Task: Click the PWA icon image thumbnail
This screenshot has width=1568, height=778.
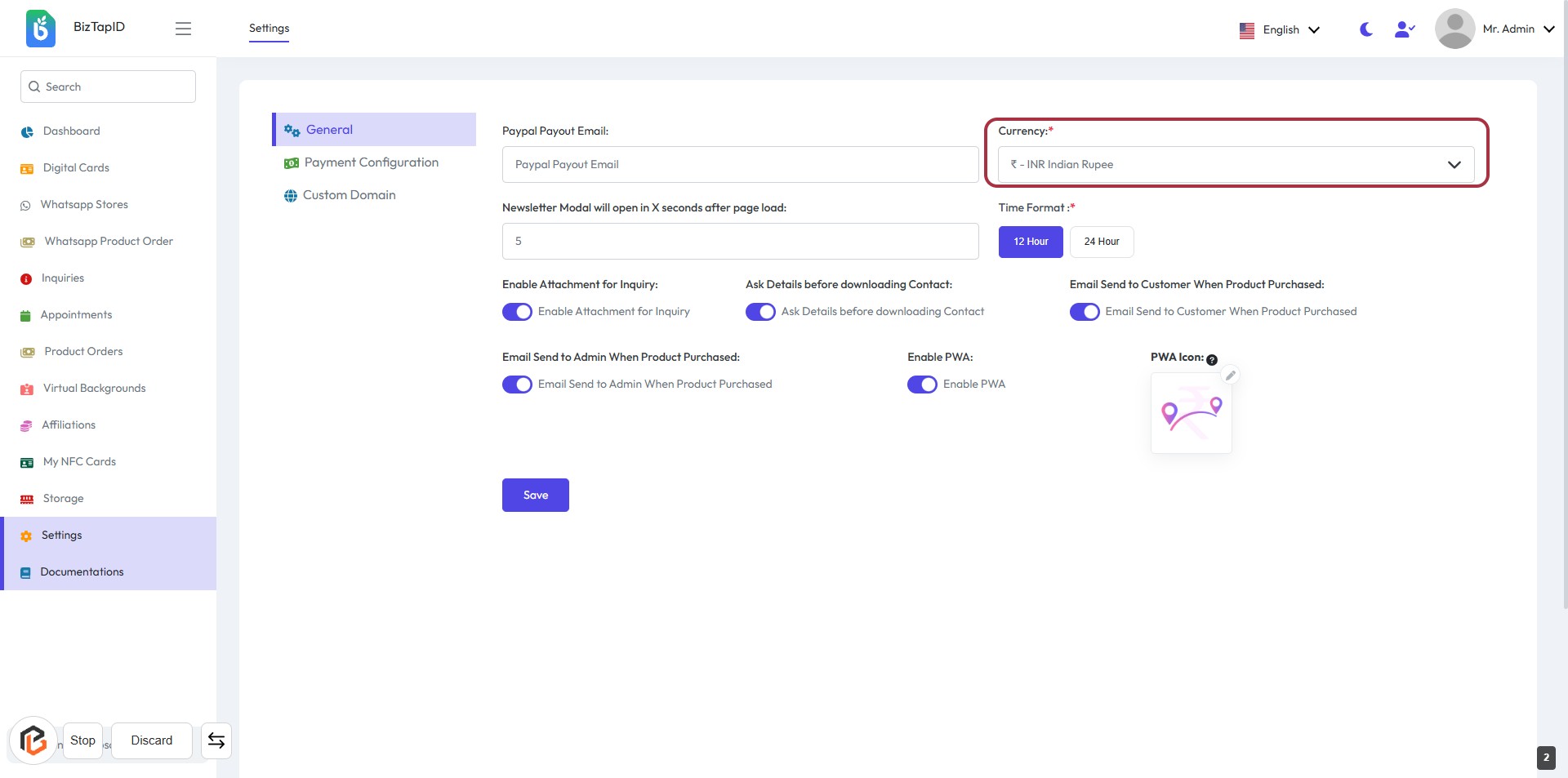Action: click(1191, 413)
